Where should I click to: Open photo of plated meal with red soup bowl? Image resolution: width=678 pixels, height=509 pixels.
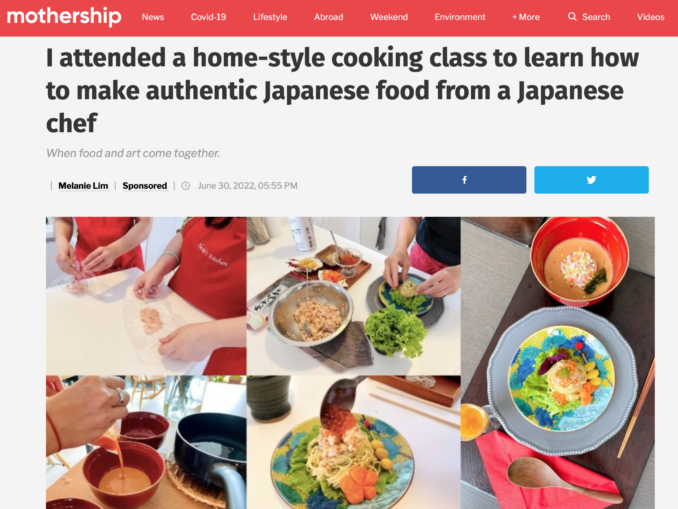pos(557,363)
